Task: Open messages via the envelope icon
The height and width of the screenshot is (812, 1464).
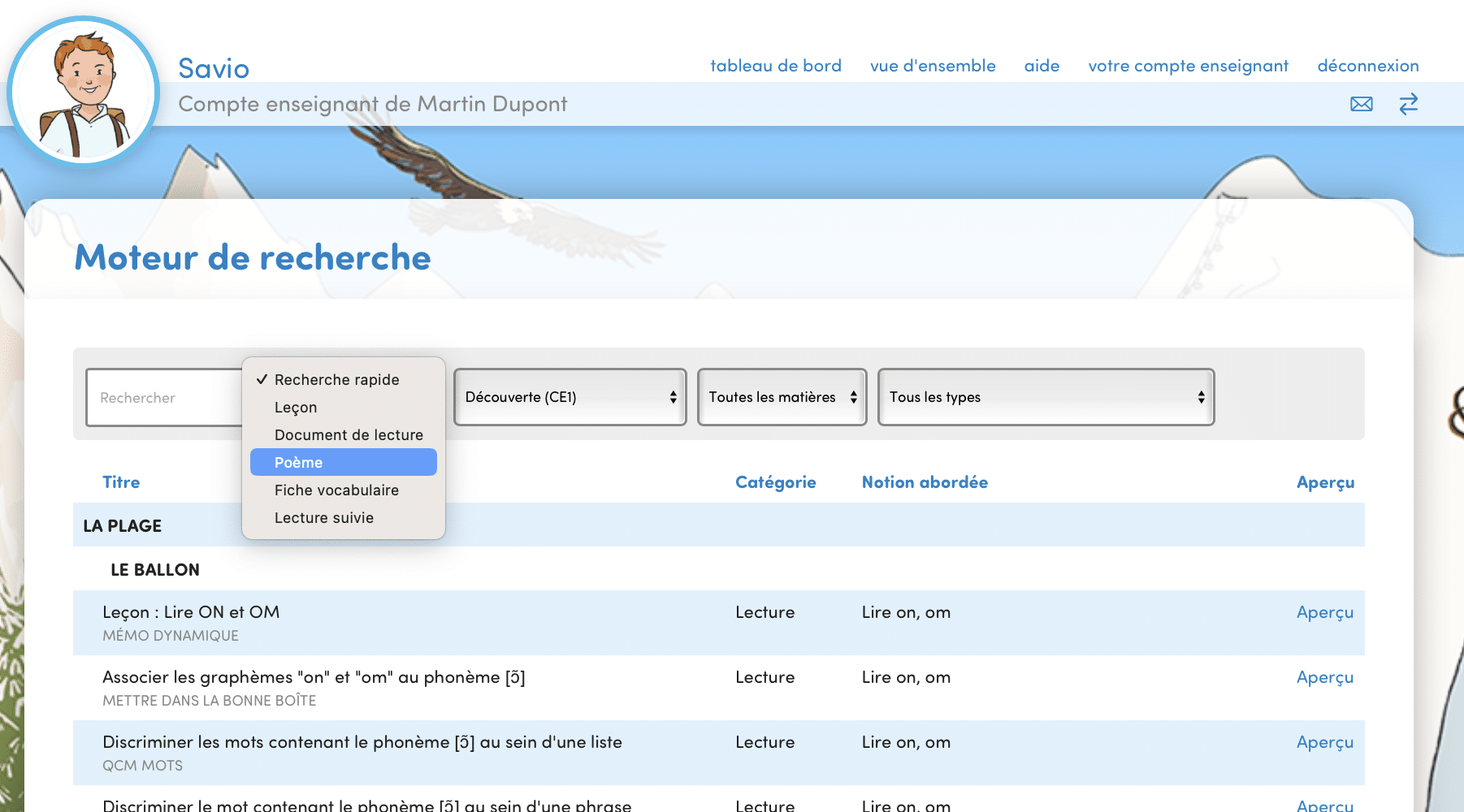Action: [1361, 104]
